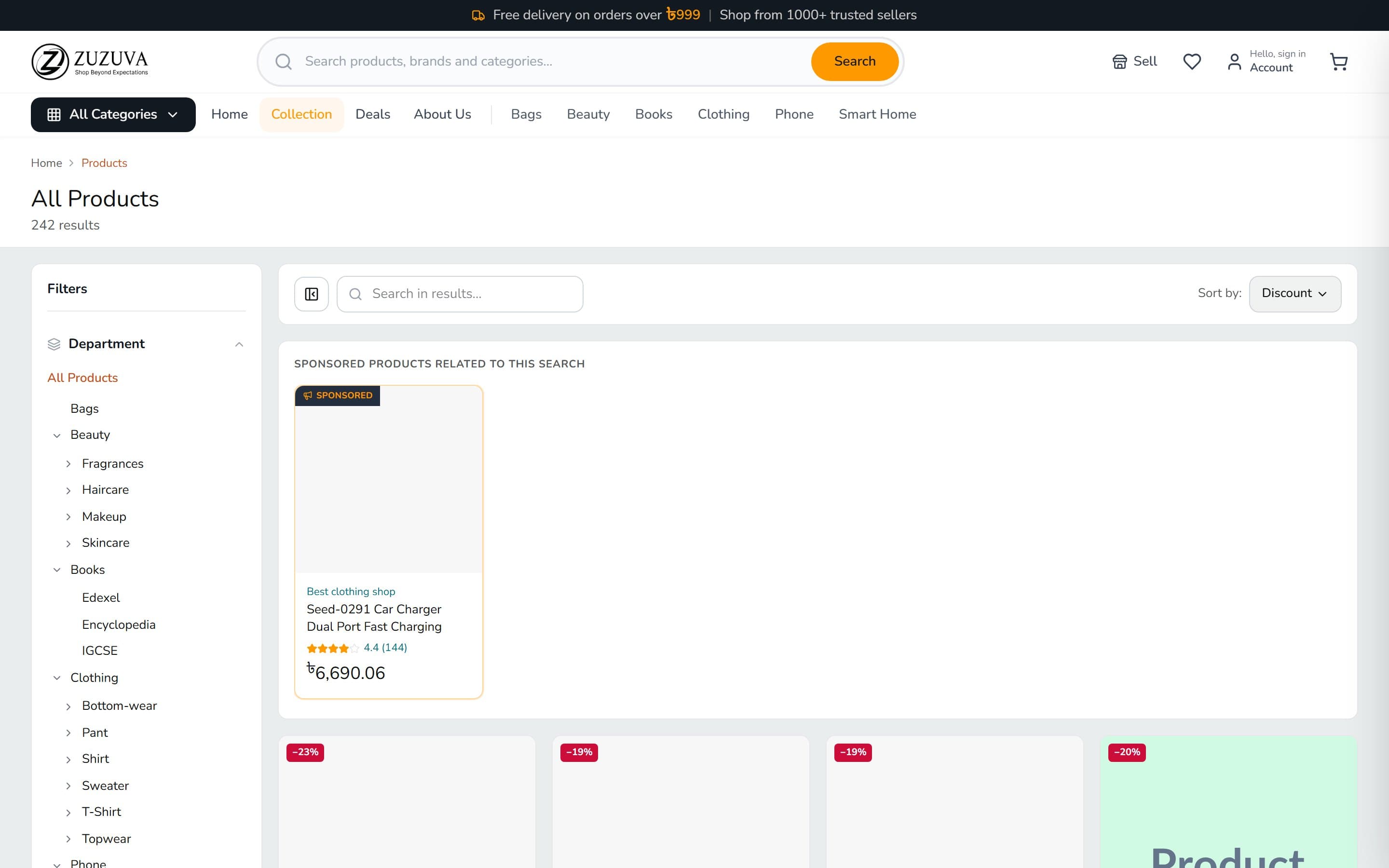Collapse the Beauty category tree
This screenshot has width=1389, height=868.
57,436
